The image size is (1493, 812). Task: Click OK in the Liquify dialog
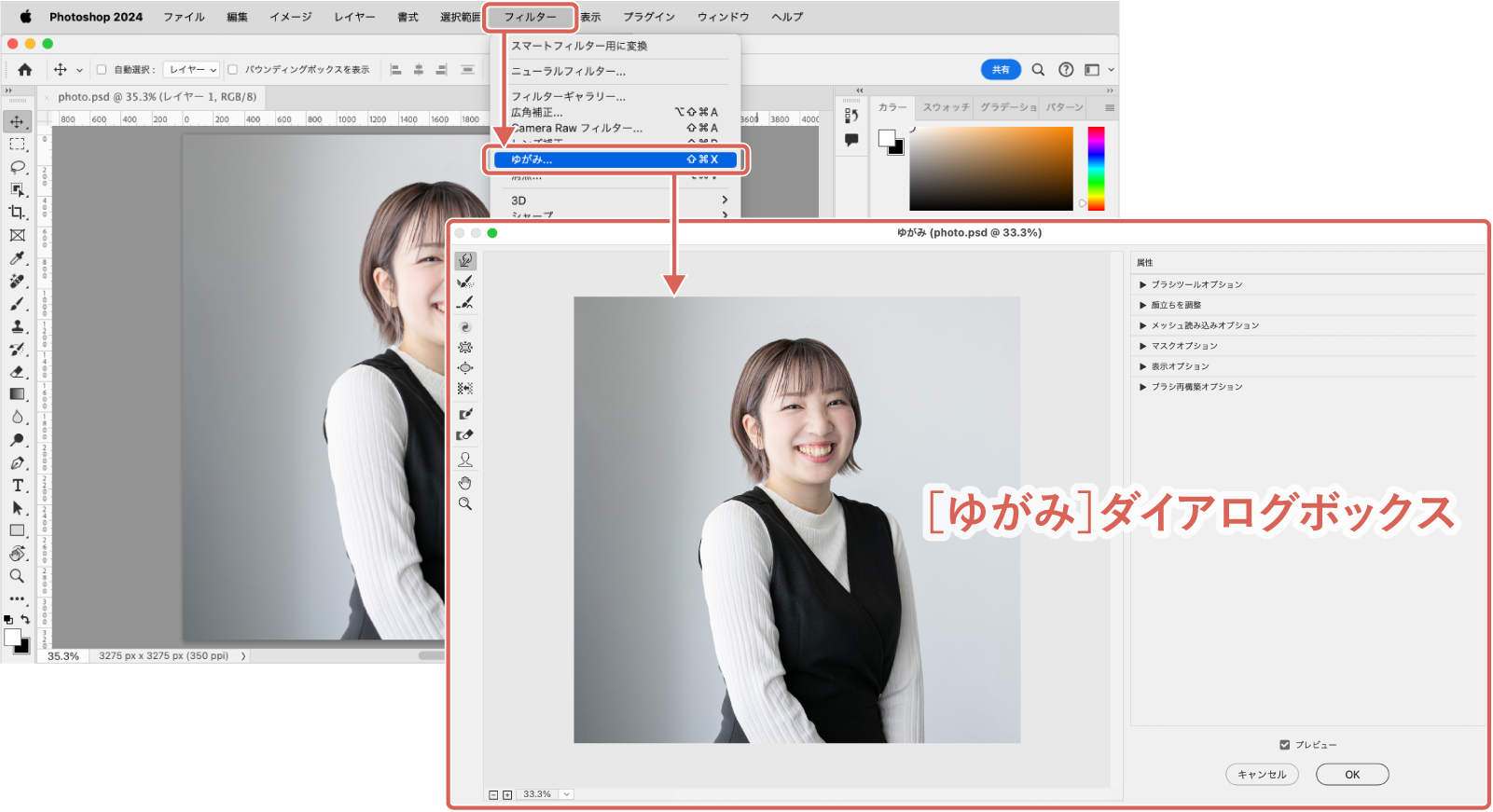(1352, 775)
